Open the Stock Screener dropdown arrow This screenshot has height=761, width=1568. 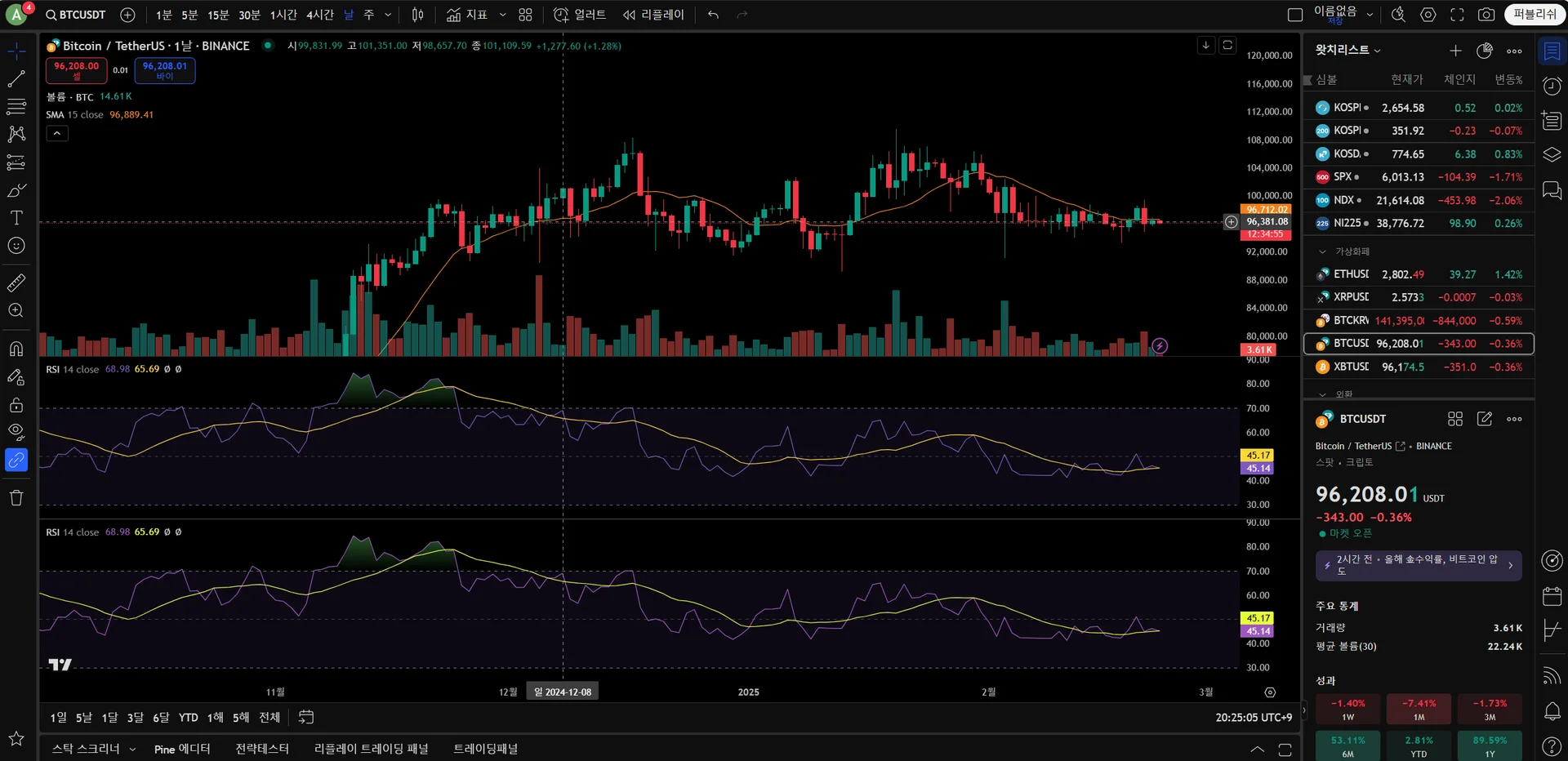click(132, 749)
